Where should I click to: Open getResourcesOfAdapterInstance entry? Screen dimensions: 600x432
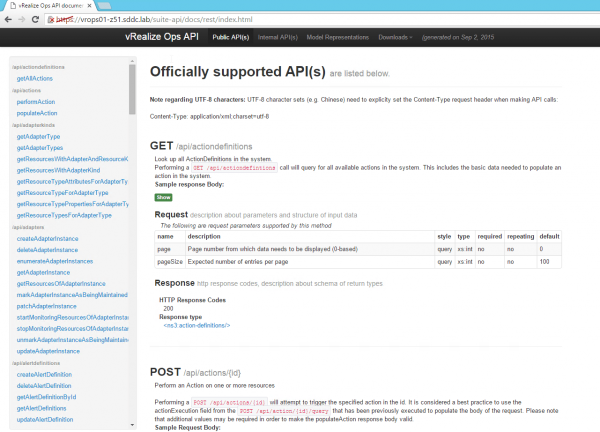[x=61, y=284]
